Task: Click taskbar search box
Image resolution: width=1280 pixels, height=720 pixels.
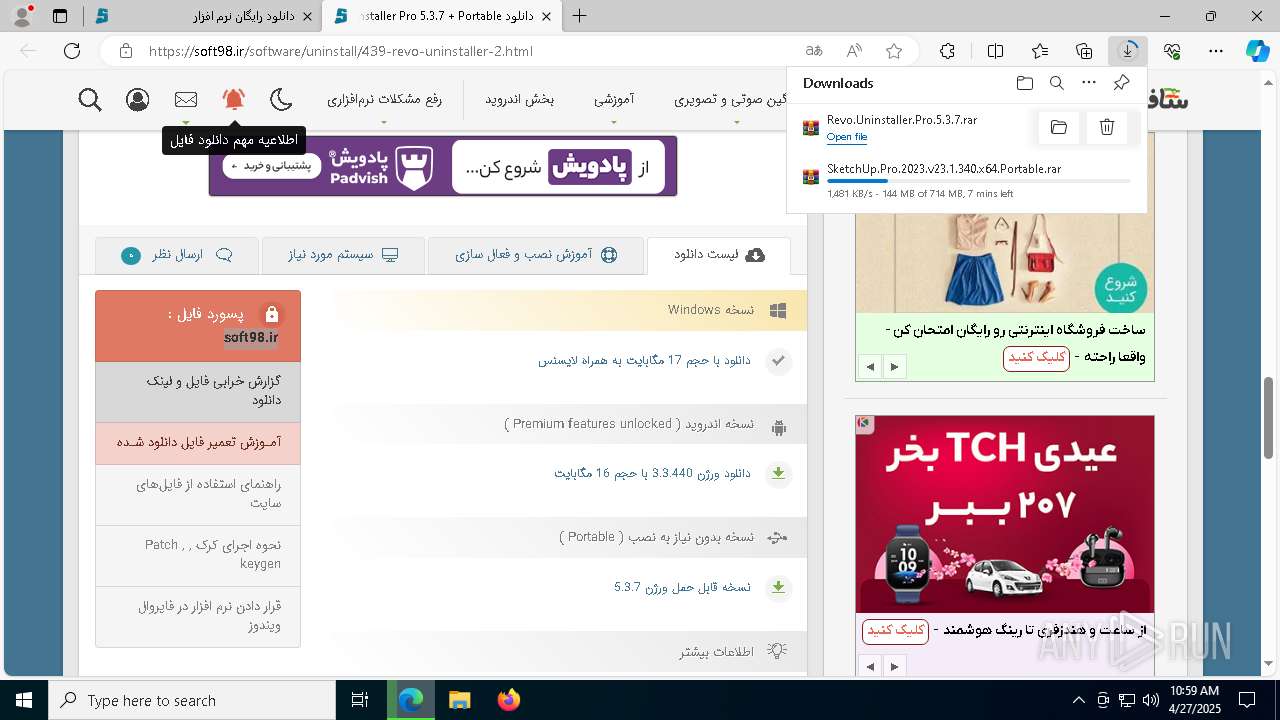Action: (192, 700)
